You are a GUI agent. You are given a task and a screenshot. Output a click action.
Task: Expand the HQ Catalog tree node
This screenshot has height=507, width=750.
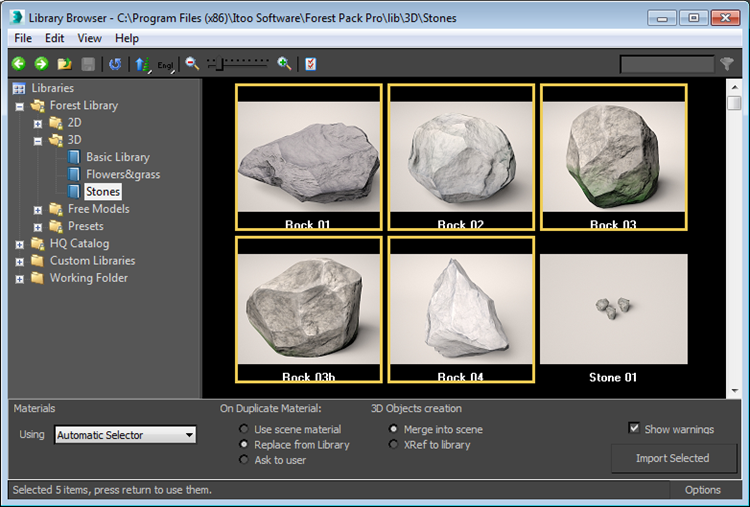[20, 244]
